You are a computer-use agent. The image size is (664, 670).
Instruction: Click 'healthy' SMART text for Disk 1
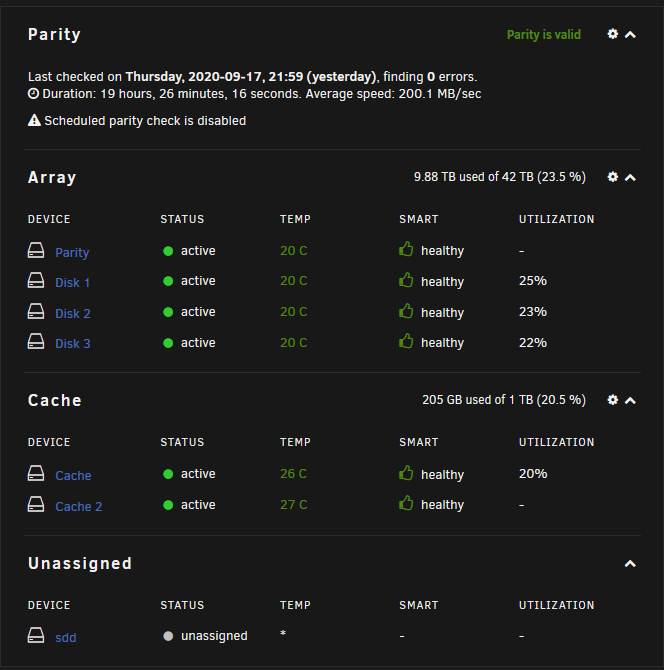[x=442, y=282]
